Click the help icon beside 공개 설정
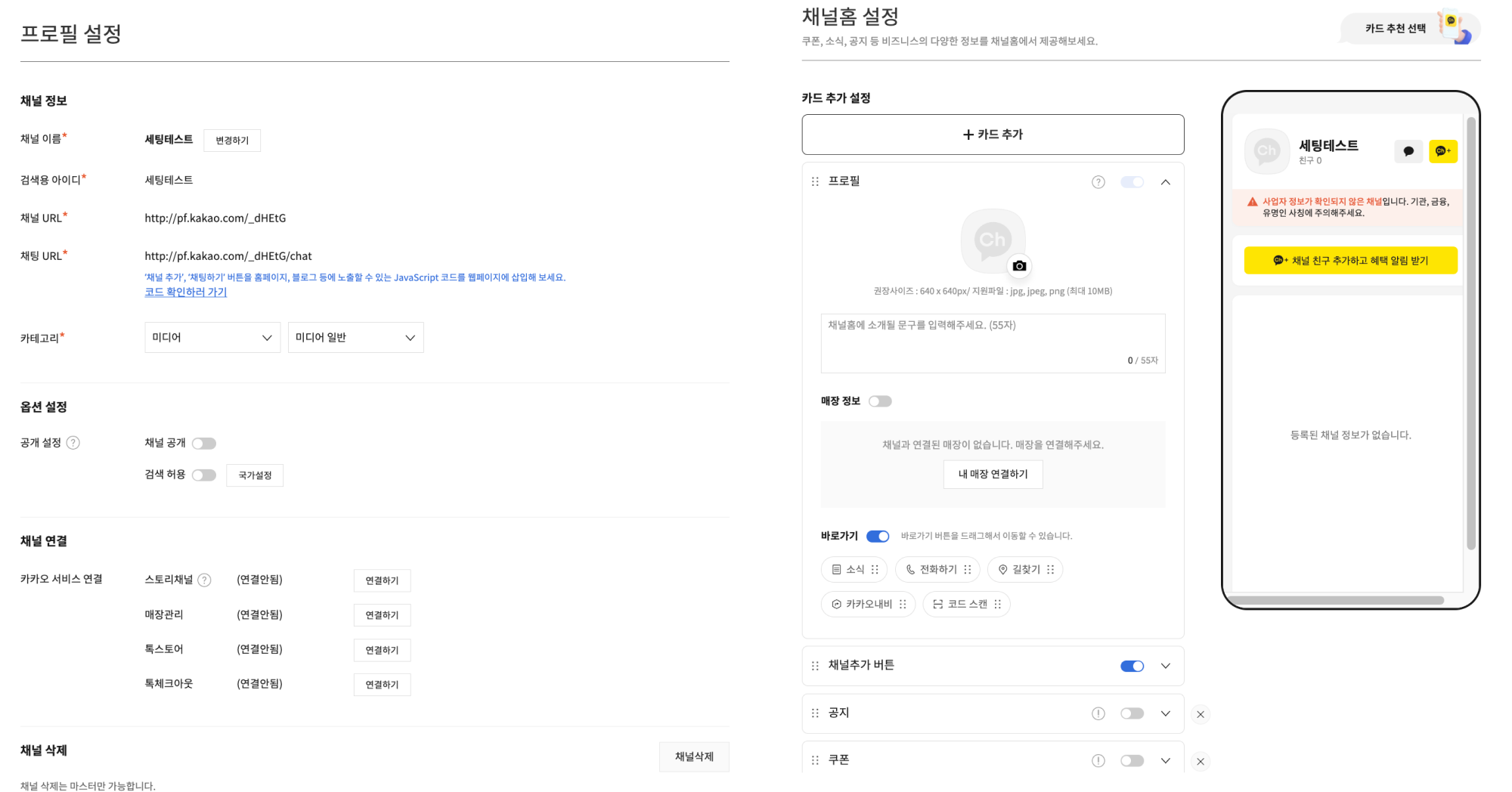This screenshot has height=792, width=1512. point(73,443)
